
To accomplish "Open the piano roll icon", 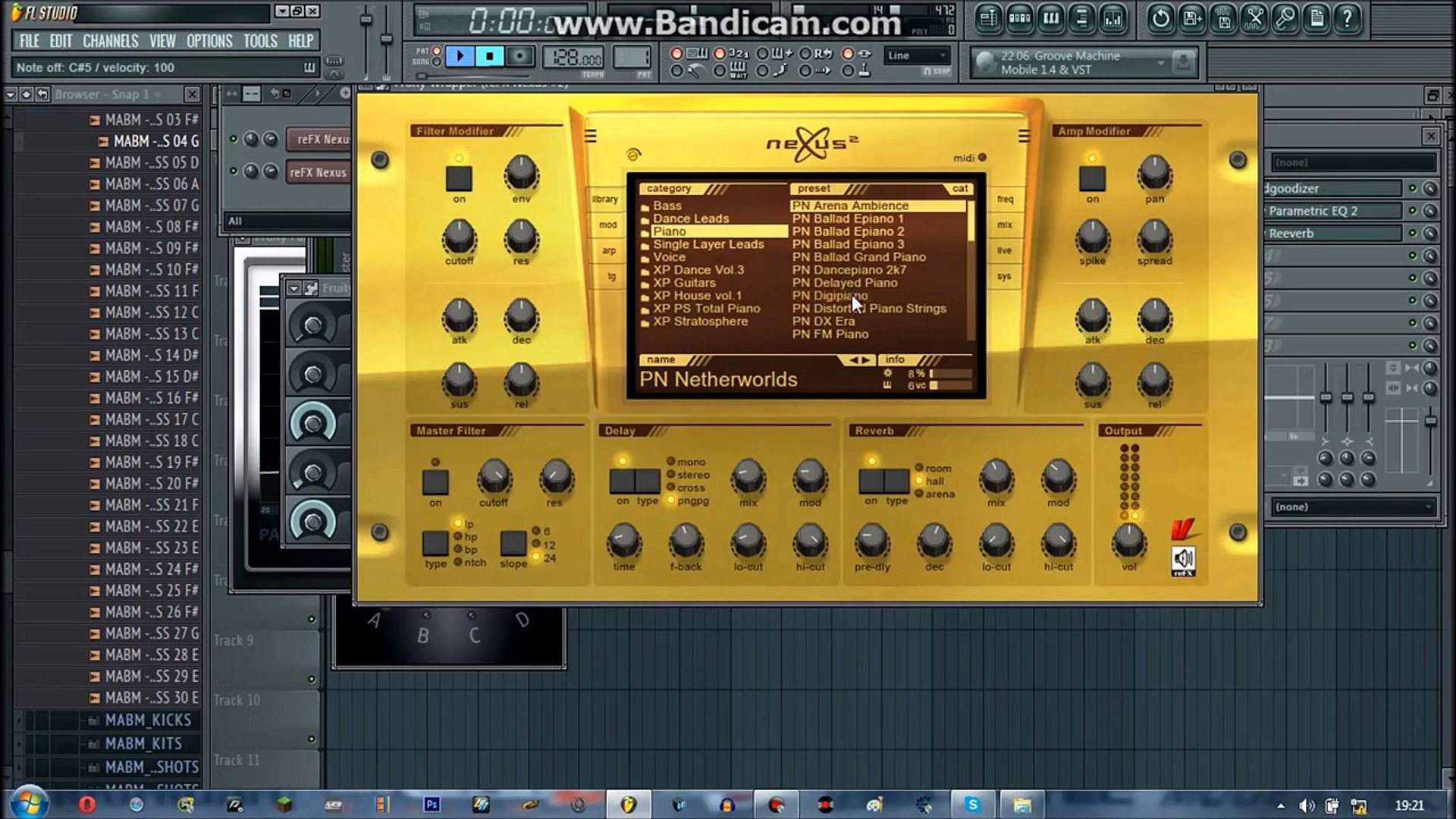I will [x=1051, y=19].
